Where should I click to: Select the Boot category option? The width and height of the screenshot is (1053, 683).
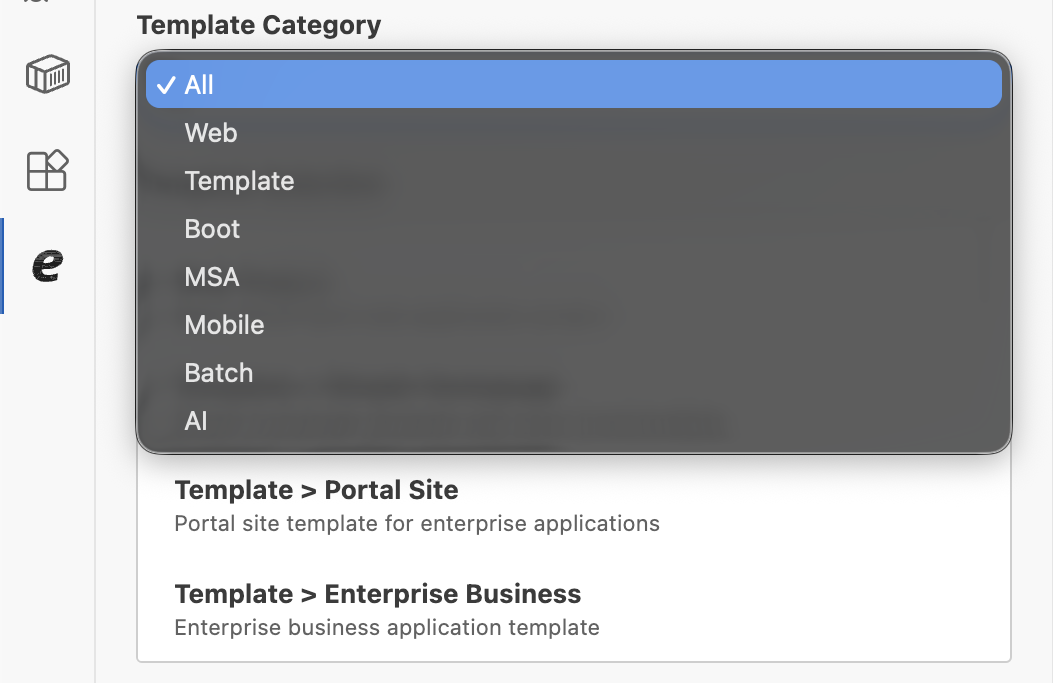[x=212, y=229]
